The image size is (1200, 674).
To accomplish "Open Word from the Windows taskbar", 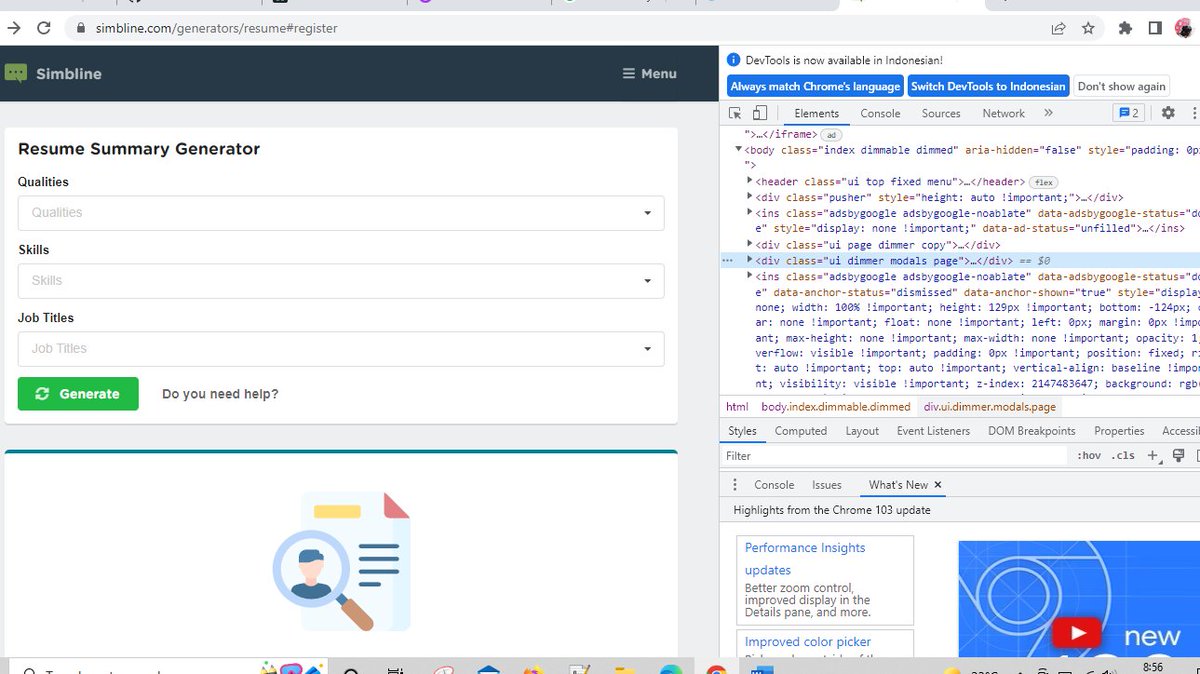I will pos(761,671).
